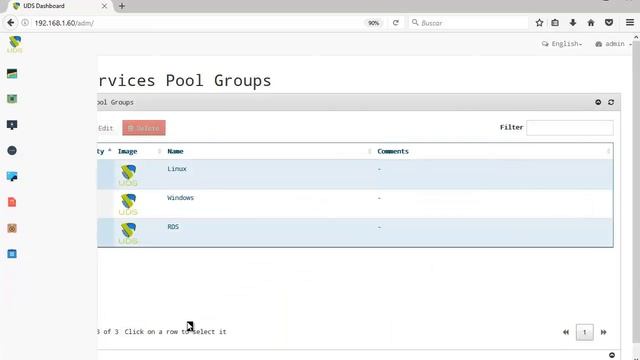Open the browser hamburger menu
640x360 pixels.
click(630, 23)
